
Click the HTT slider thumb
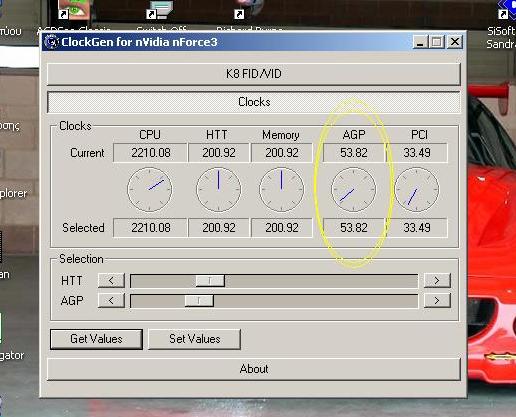pyautogui.click(x=210, y=281)
